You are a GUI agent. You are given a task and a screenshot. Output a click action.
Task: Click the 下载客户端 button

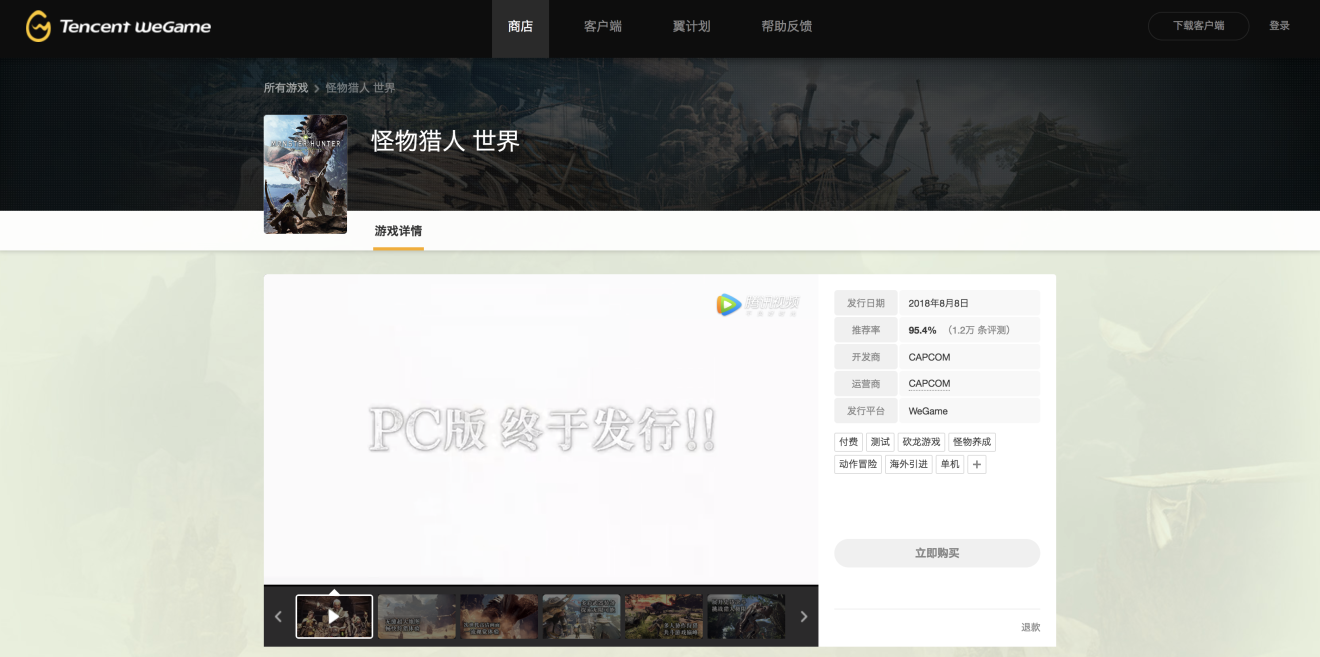coord(1198,26)
